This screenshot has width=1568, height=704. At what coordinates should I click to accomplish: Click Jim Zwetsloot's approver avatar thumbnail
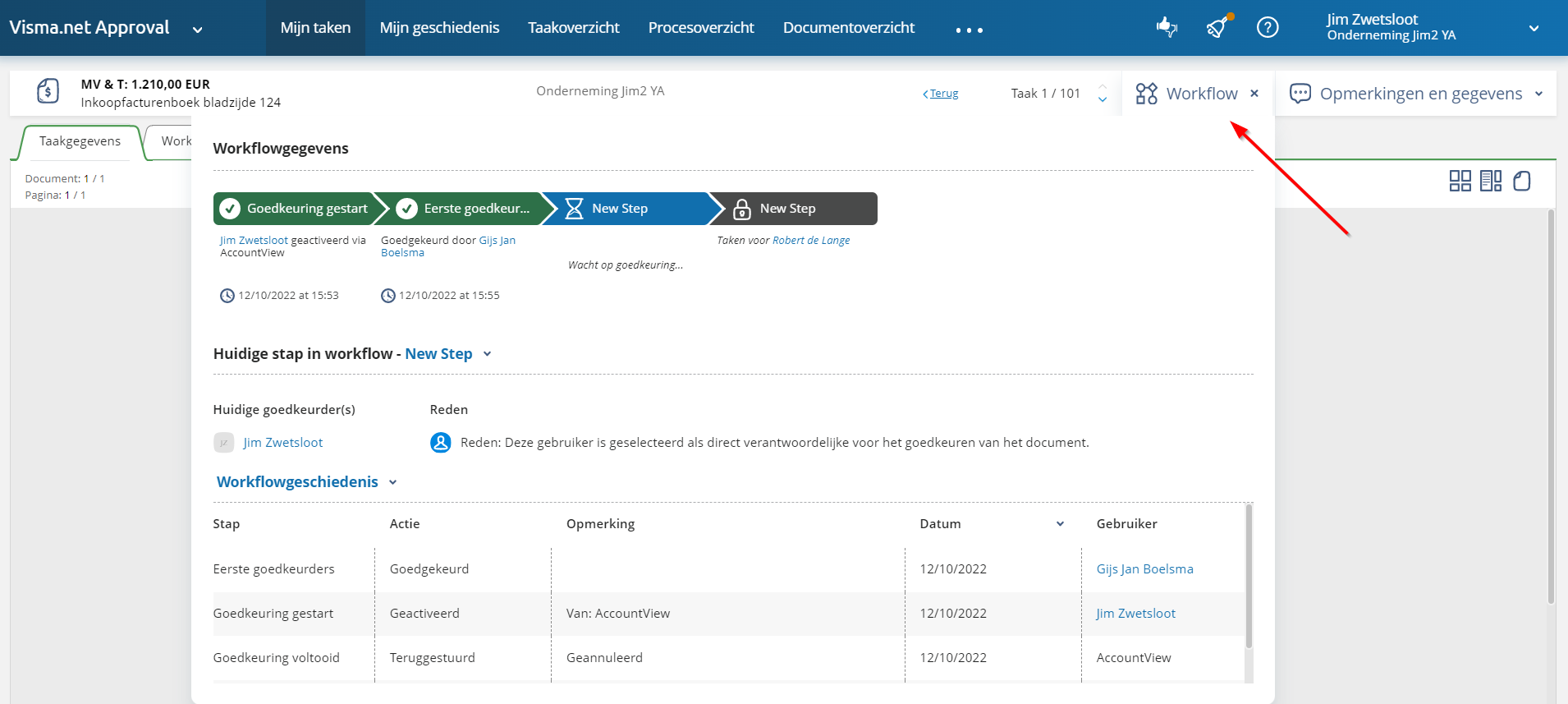223,443
